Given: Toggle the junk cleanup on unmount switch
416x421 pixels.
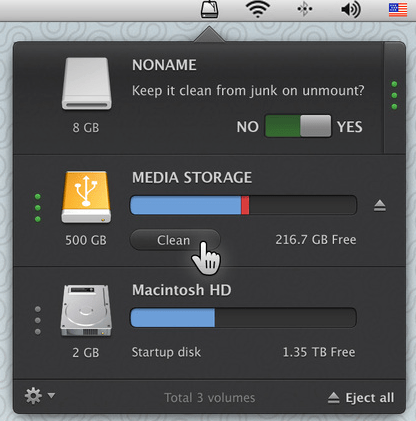Looking at the screenshot, I should pos(298,126).
